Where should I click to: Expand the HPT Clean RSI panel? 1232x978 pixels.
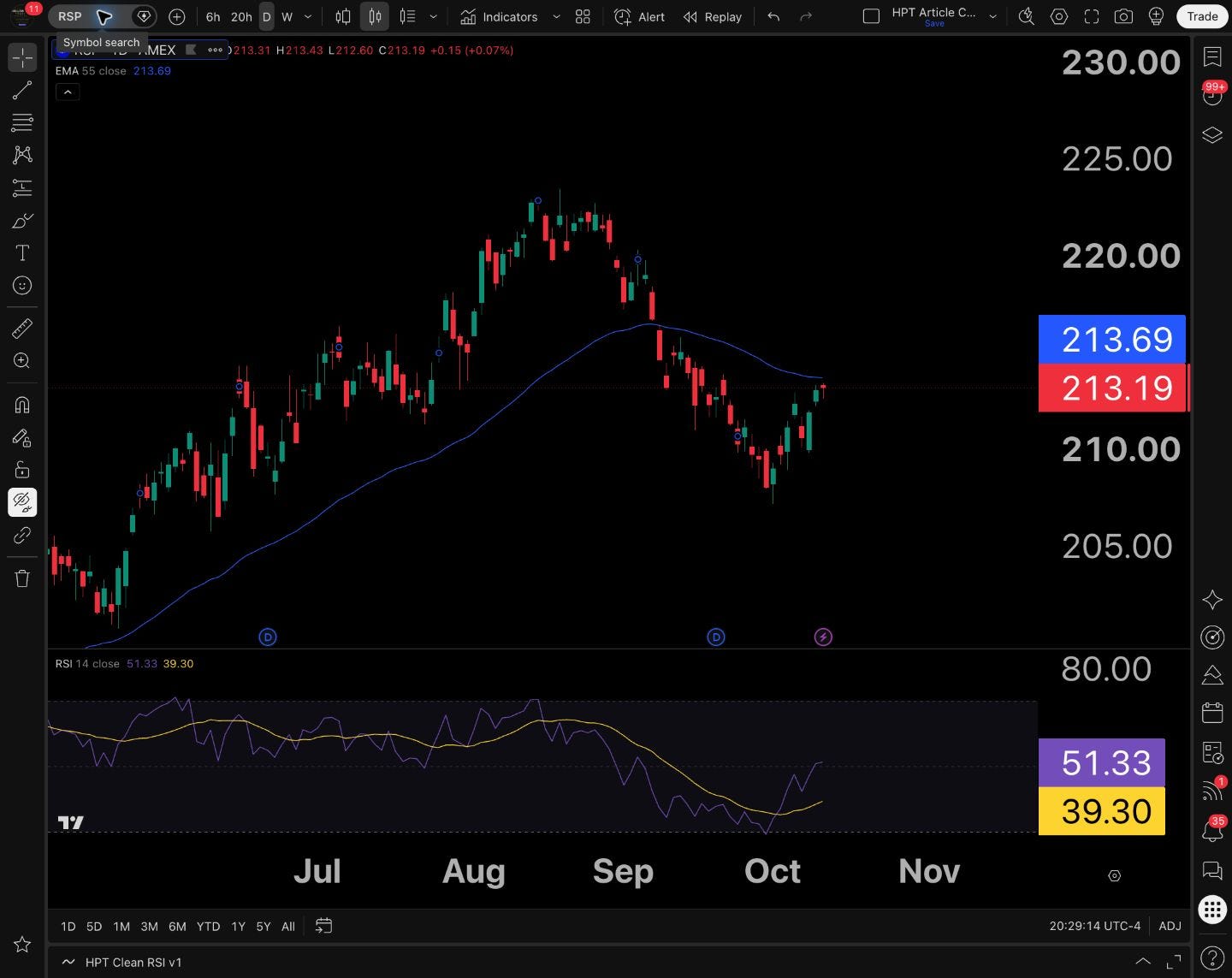pyautogui.click(x=1142, y=962)
